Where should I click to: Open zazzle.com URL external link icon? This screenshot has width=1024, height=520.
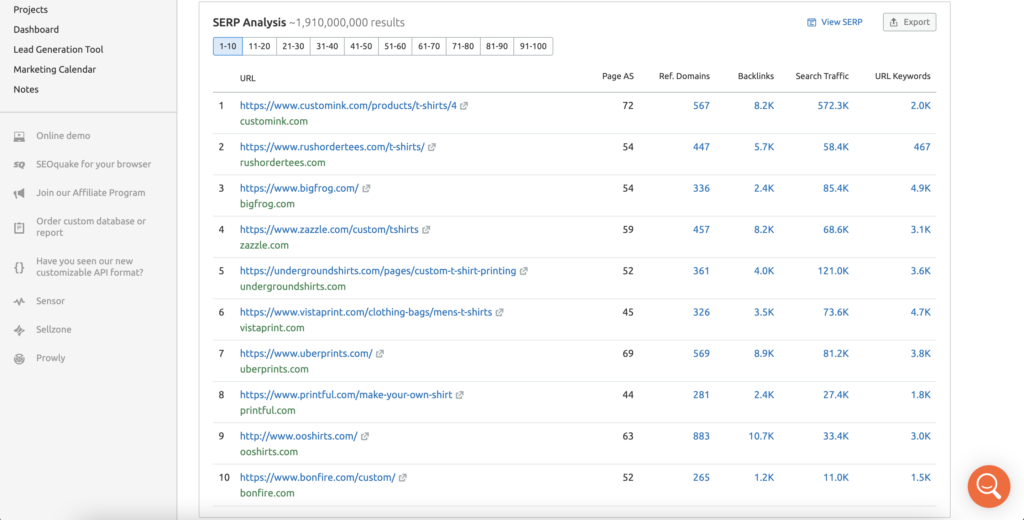(426, 230)
